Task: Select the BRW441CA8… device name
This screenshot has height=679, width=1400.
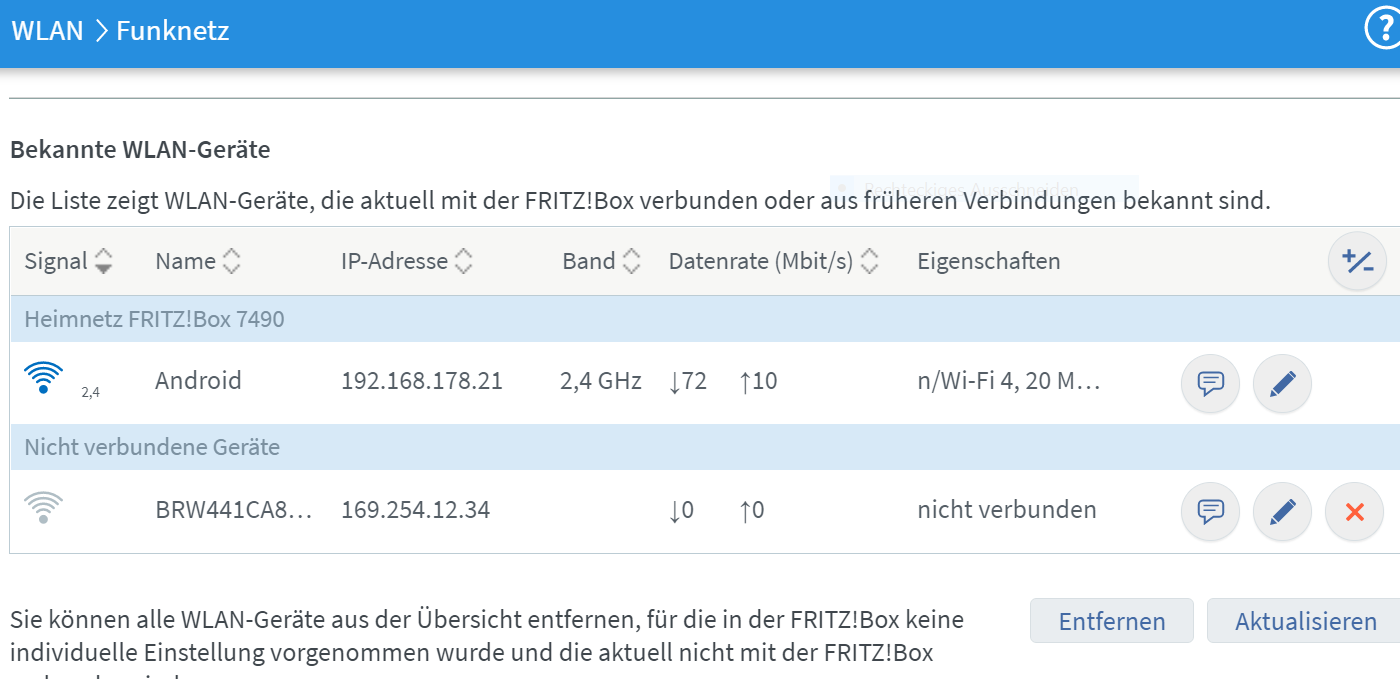Action: coord(234,510)
